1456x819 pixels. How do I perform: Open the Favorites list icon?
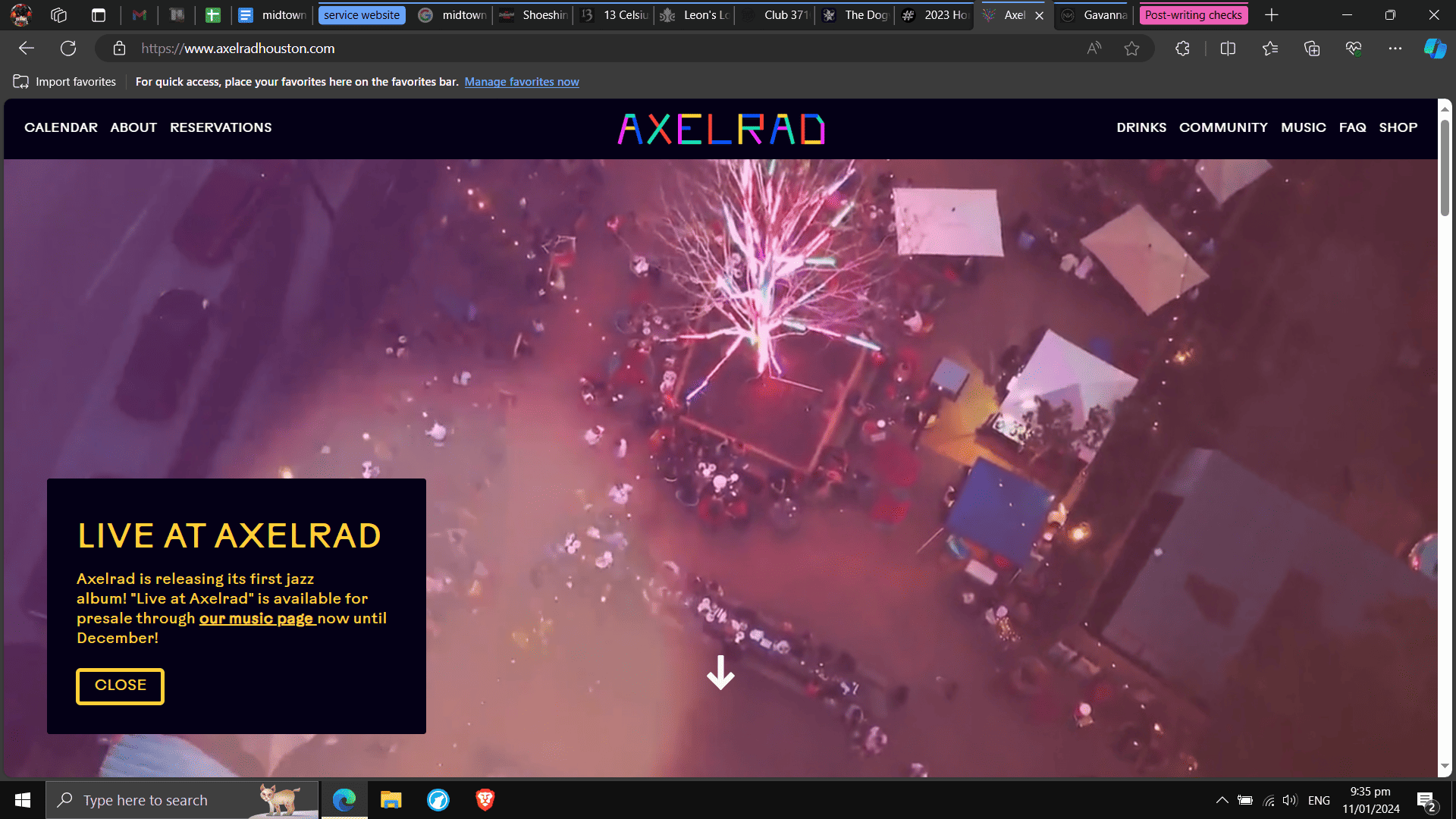point(1270,49)
